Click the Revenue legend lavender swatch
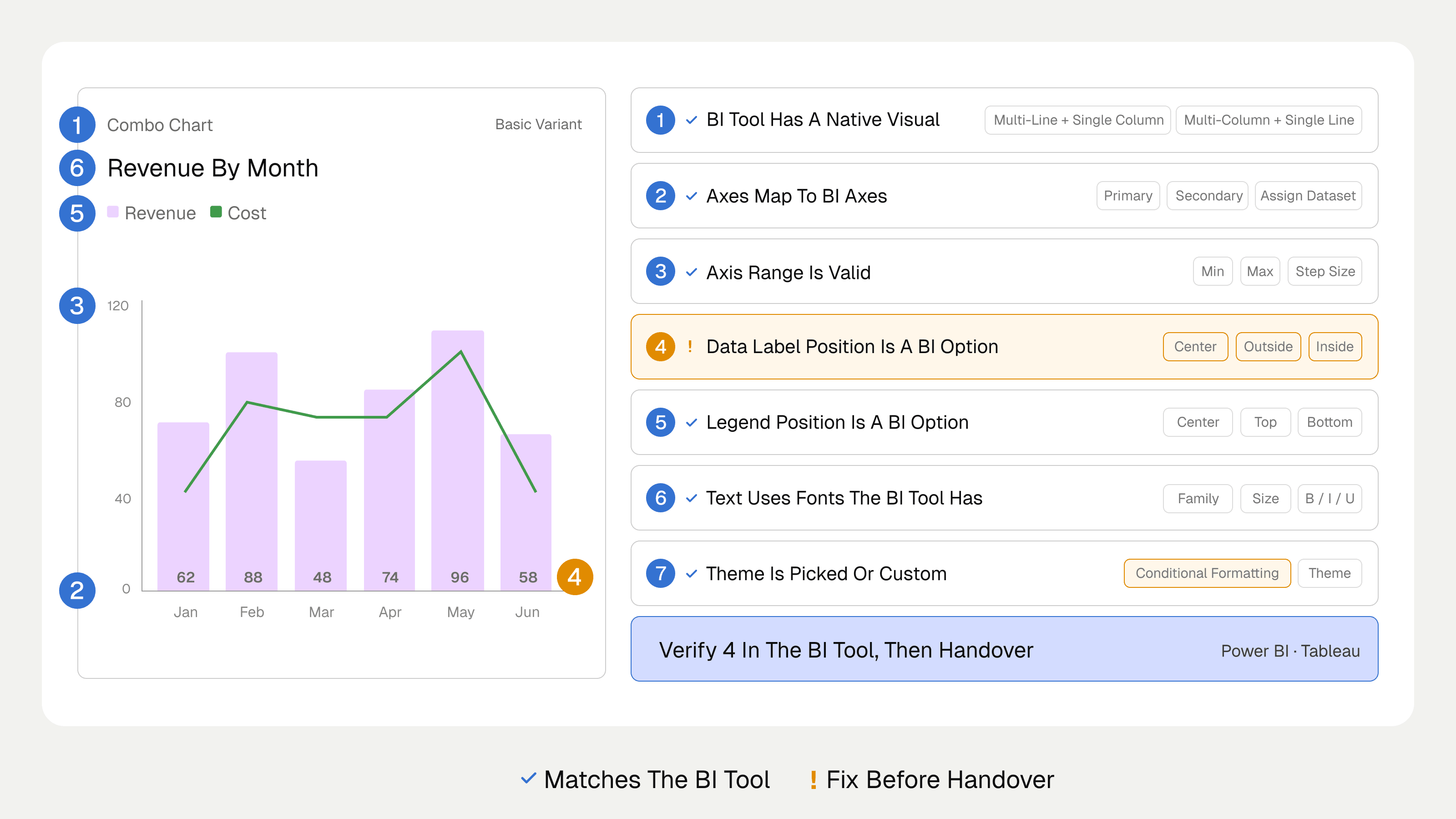 tap(113, 212)
